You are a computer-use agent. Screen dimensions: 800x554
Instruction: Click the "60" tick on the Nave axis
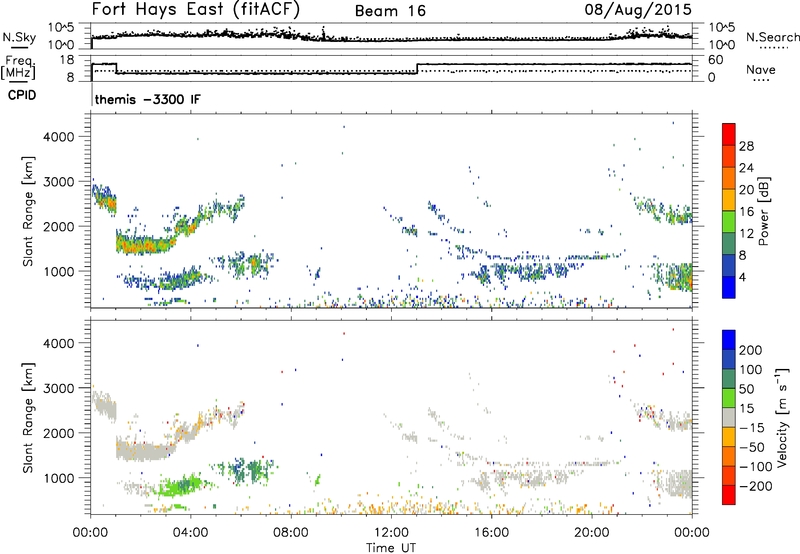[715, 60]
